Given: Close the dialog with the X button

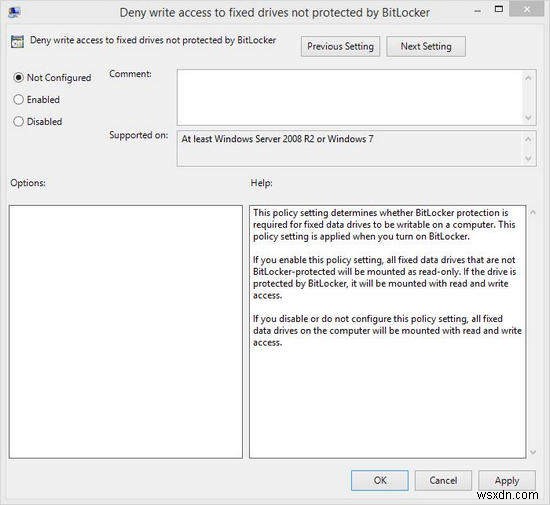Looking at the screenshot, I should tap(526, 10).
